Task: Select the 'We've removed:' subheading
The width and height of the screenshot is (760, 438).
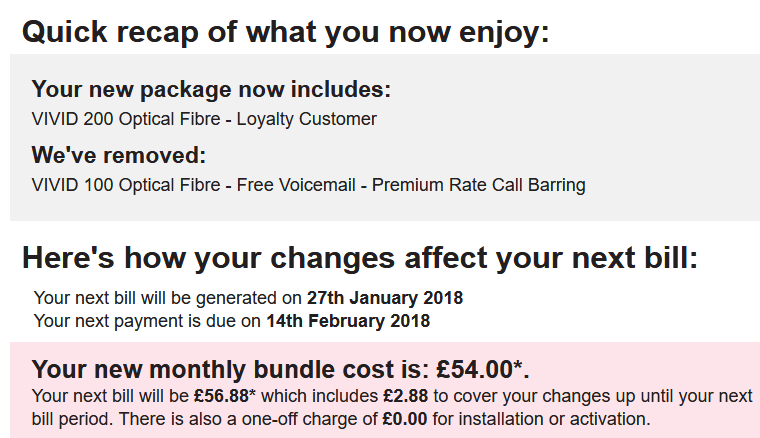Action: [x=119, y=156]
